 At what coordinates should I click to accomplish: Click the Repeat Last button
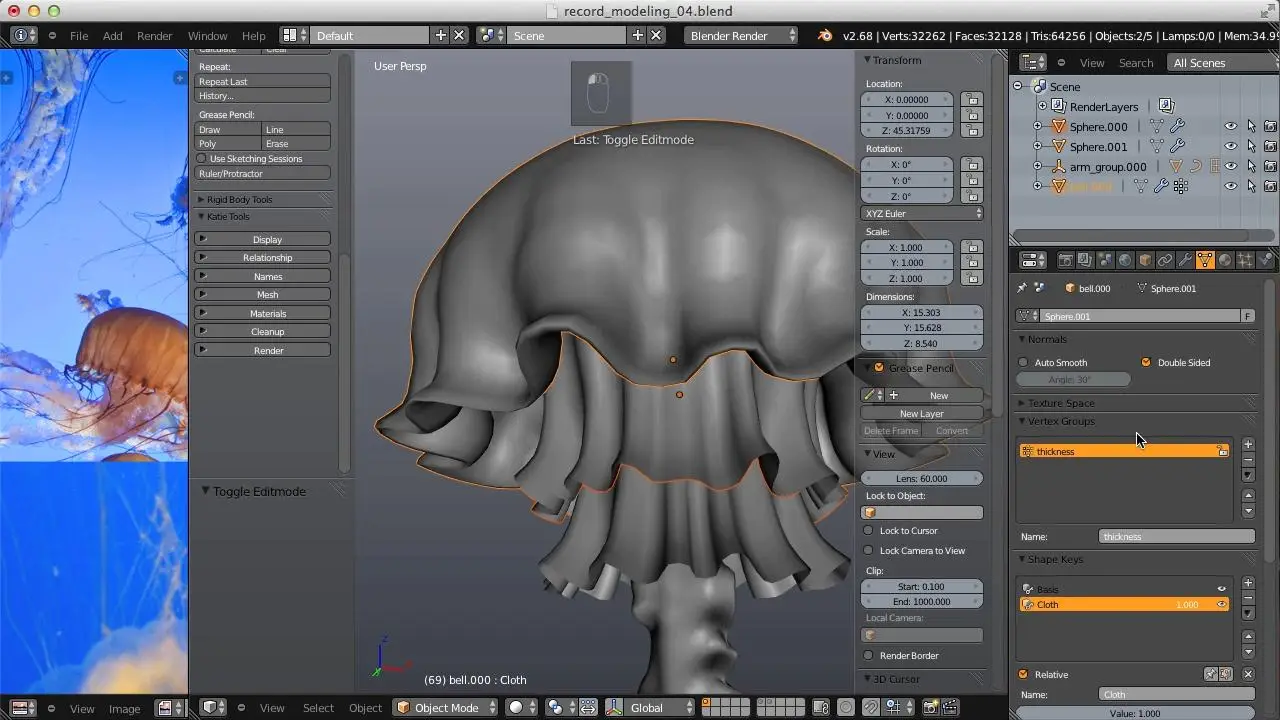click(263, 82)
